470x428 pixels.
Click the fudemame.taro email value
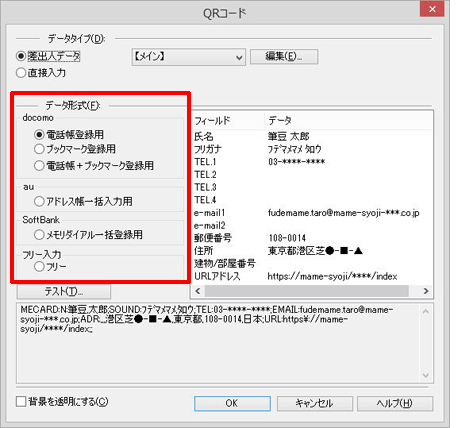(x=344, y=213)
